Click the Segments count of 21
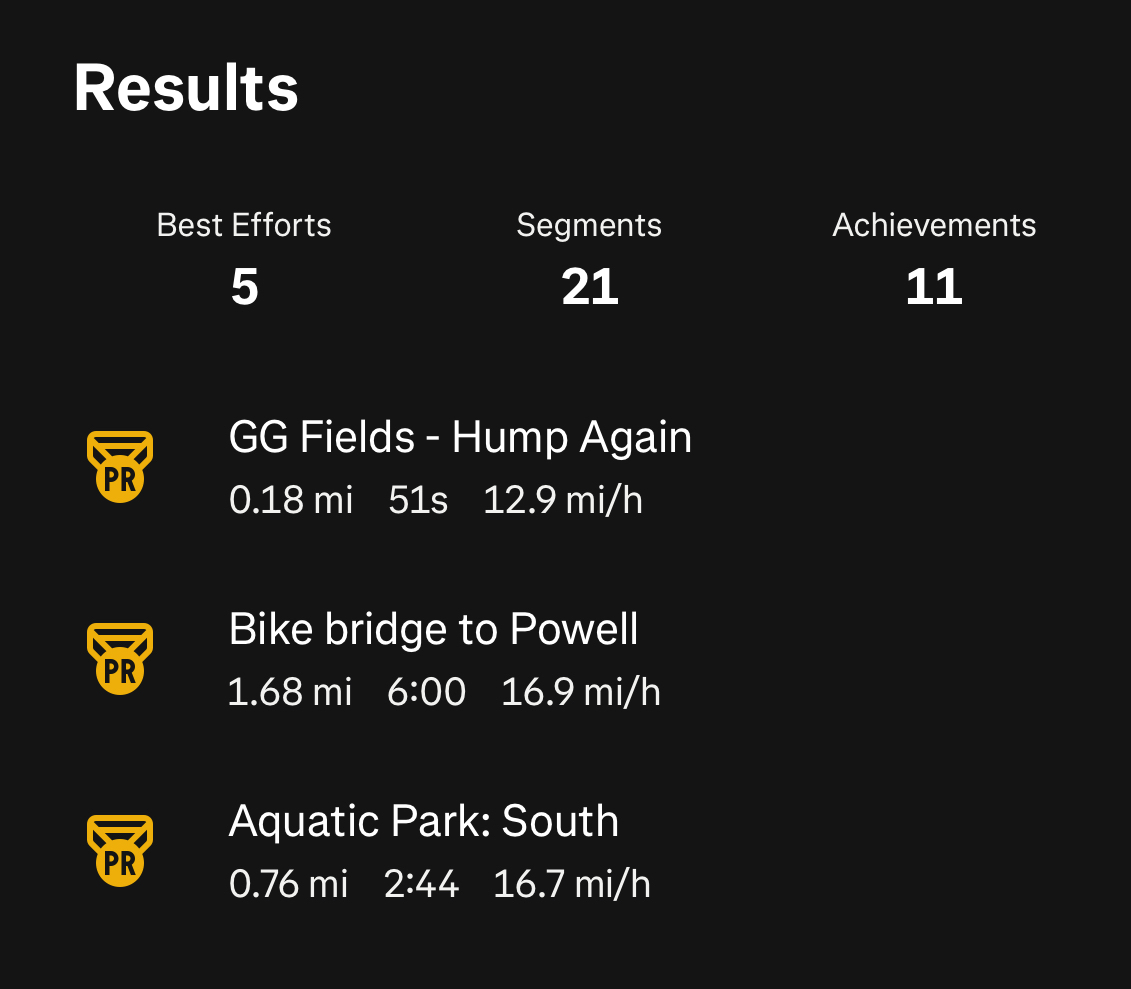 590,287
